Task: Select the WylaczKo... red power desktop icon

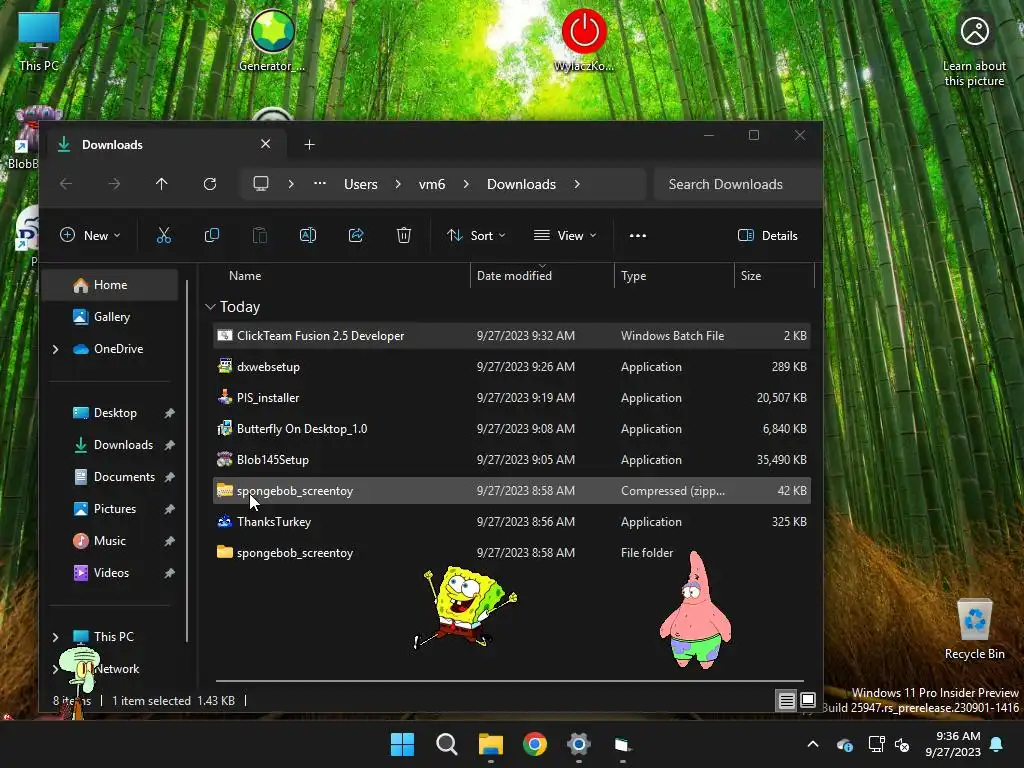Action: click(584, 39)
